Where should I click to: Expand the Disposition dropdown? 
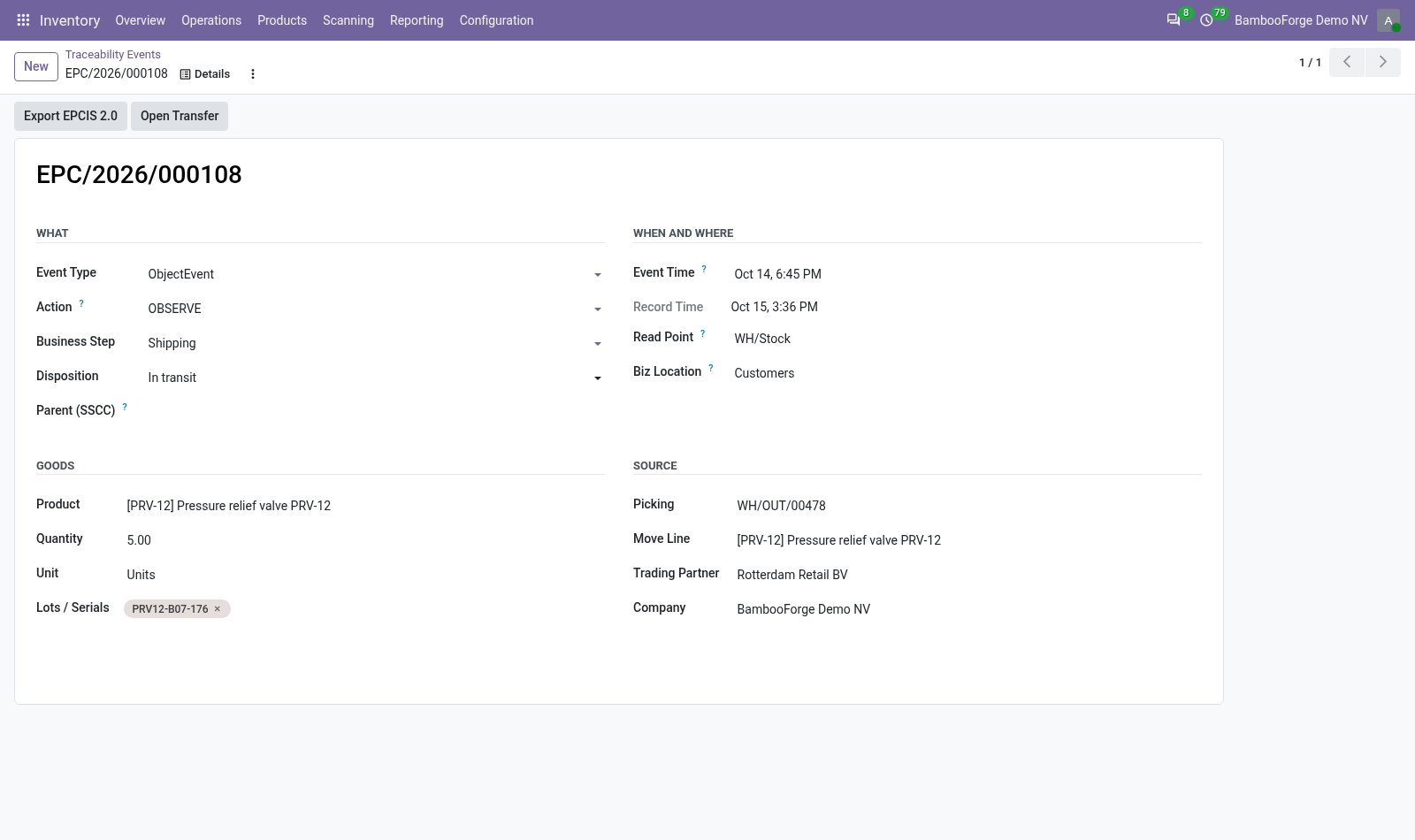point(598,378)
